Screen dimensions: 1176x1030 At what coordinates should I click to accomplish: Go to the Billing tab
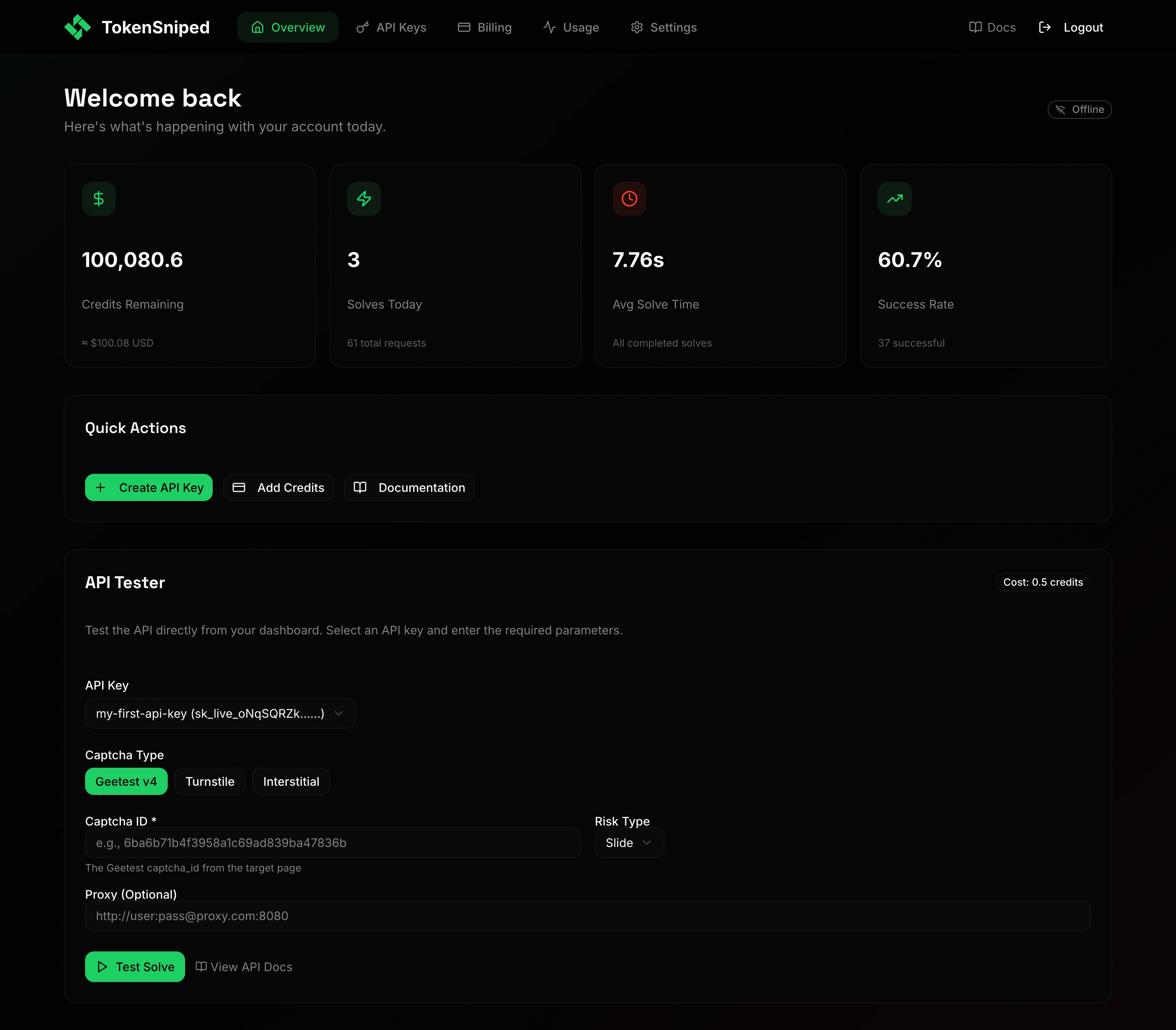[484, 27]
